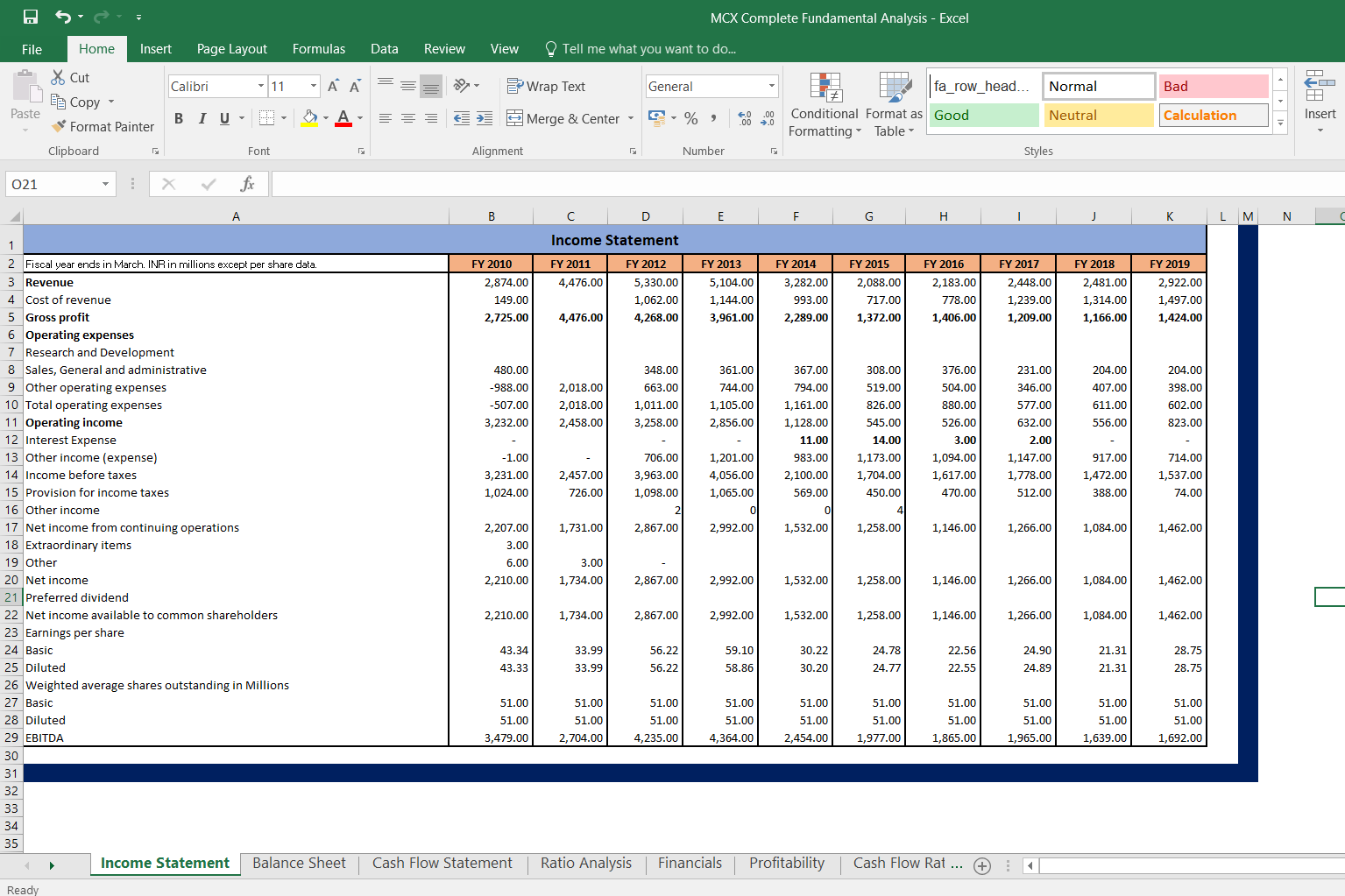
Task: Click Increase Decimal icon
Action: click(745, 118)
